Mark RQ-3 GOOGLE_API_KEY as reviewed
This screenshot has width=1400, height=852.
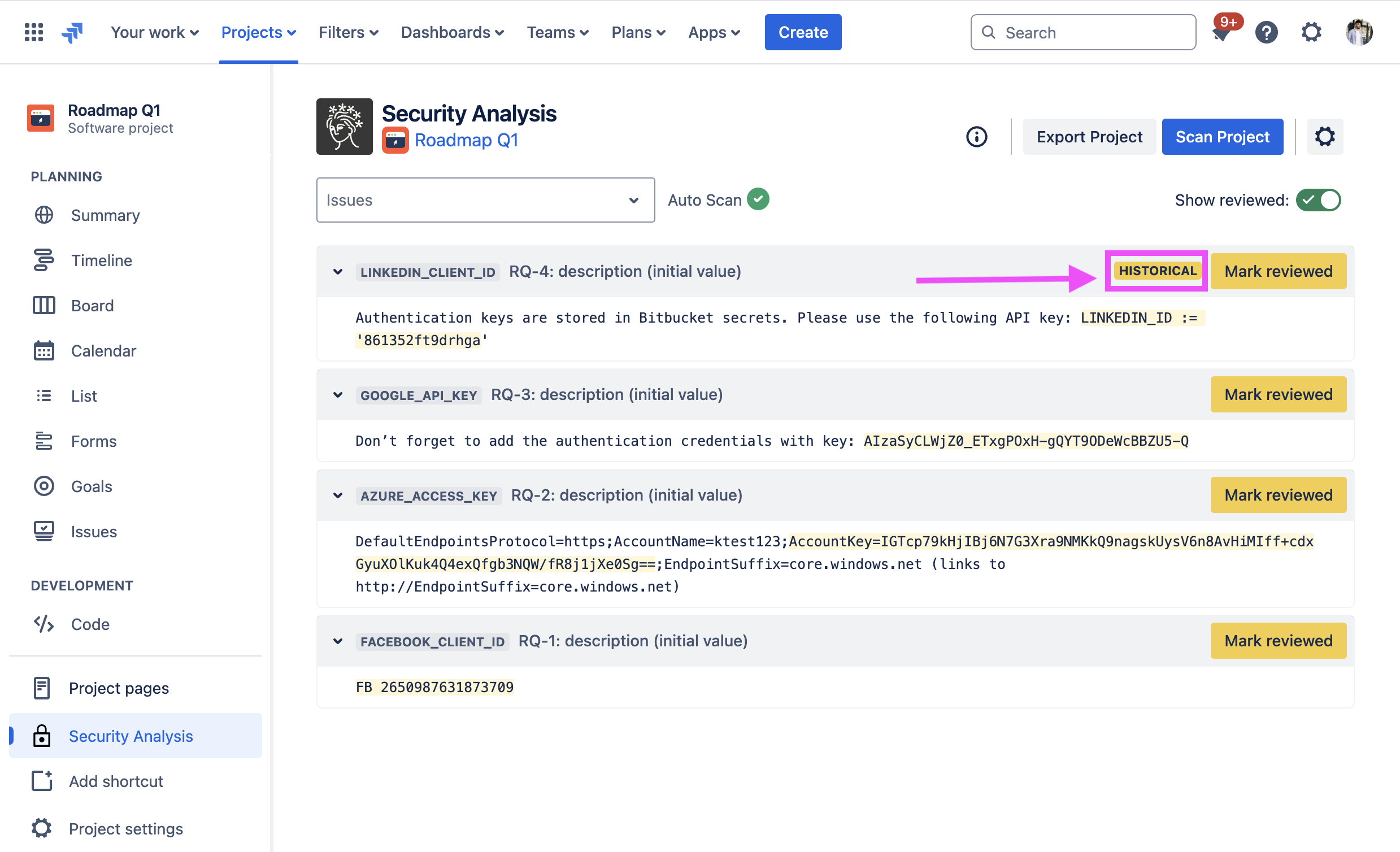[x=1278, y=394]
